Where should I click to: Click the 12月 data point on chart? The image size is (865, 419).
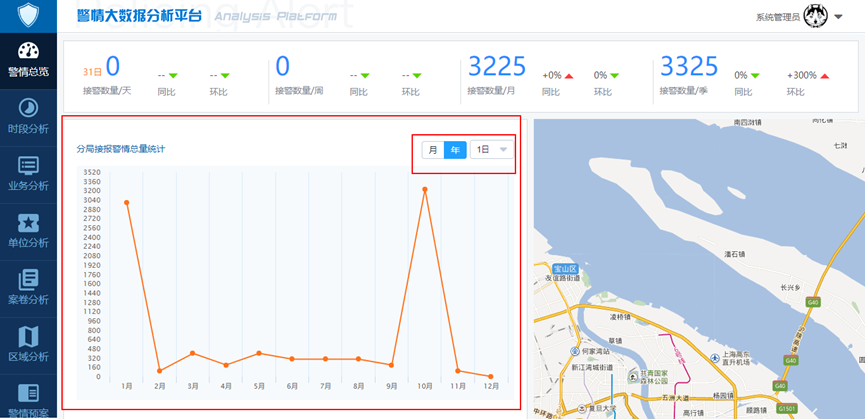[491, 377]
